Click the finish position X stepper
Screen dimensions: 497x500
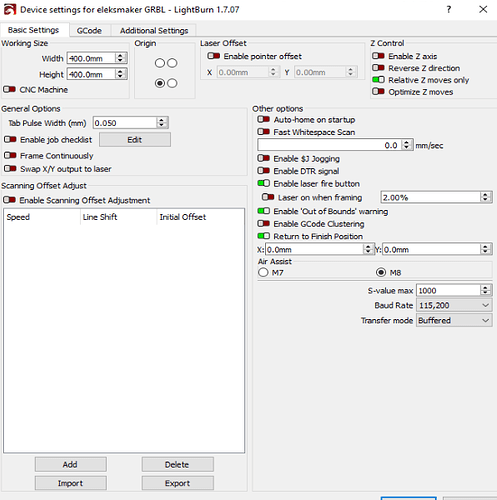tap(368, 249)
